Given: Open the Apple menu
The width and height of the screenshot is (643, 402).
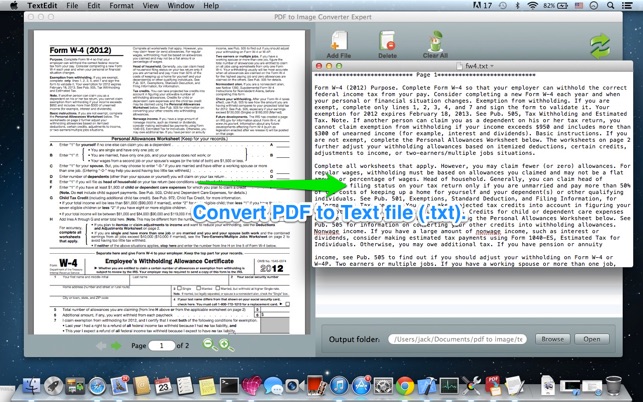Looking at the screenshot, I should click(14, 5).
